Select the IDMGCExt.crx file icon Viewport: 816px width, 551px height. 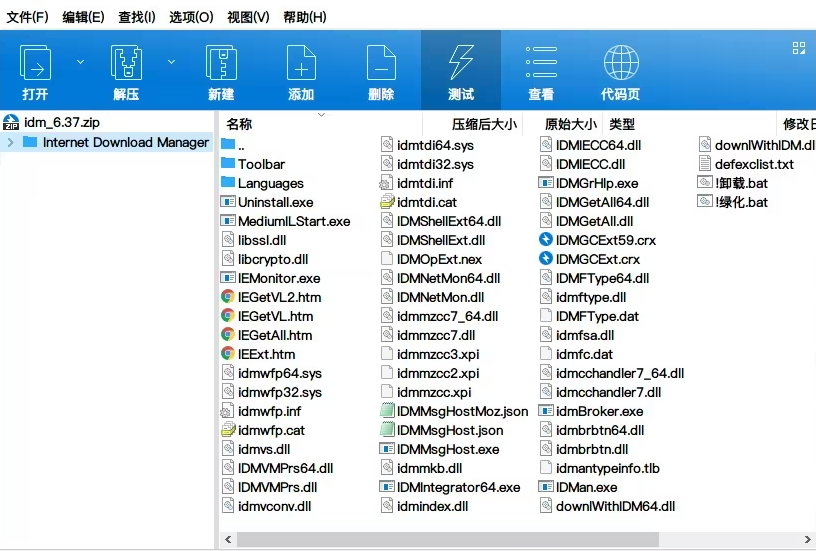545,259
